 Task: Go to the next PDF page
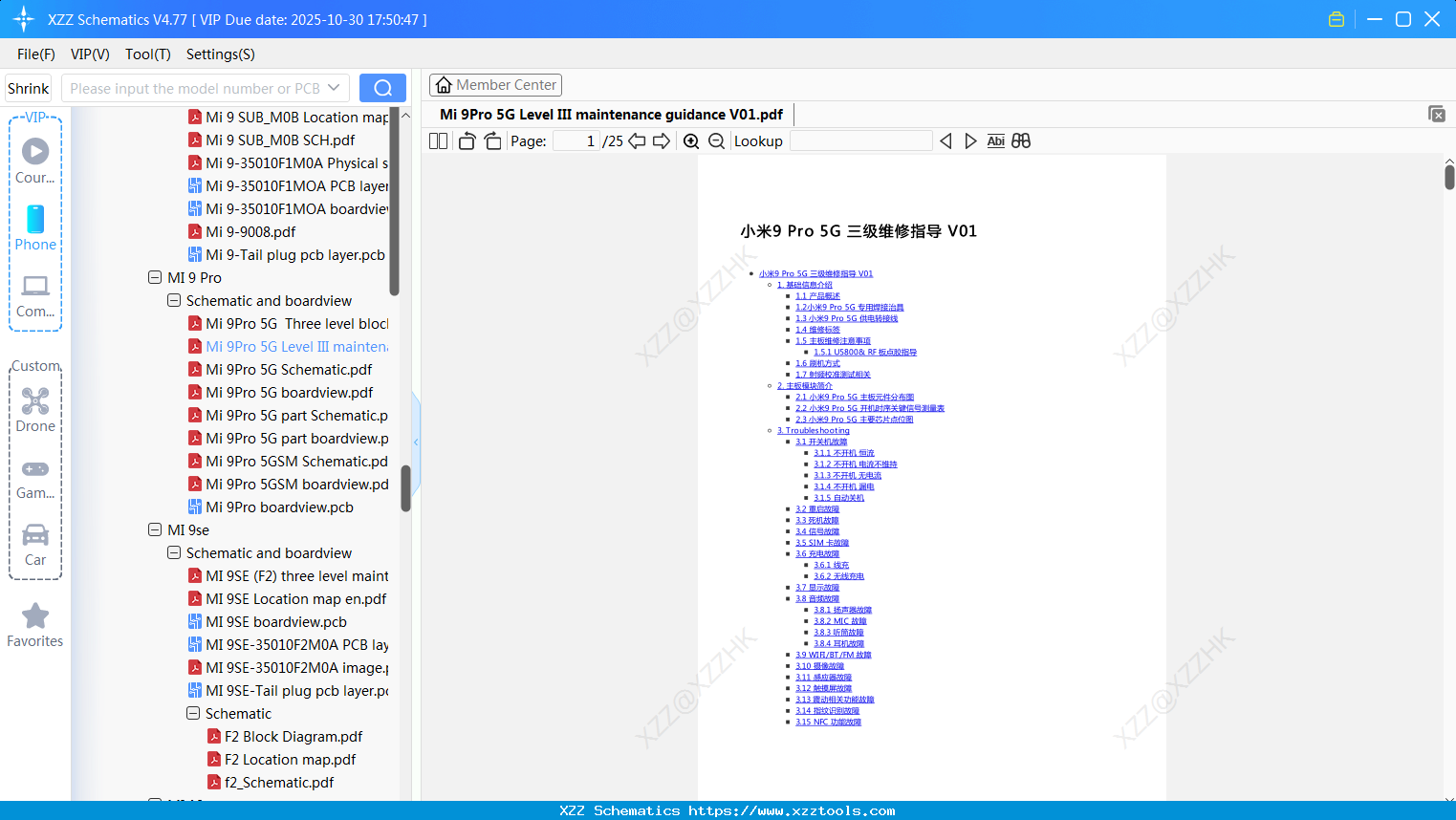click(x=662, y=141)
